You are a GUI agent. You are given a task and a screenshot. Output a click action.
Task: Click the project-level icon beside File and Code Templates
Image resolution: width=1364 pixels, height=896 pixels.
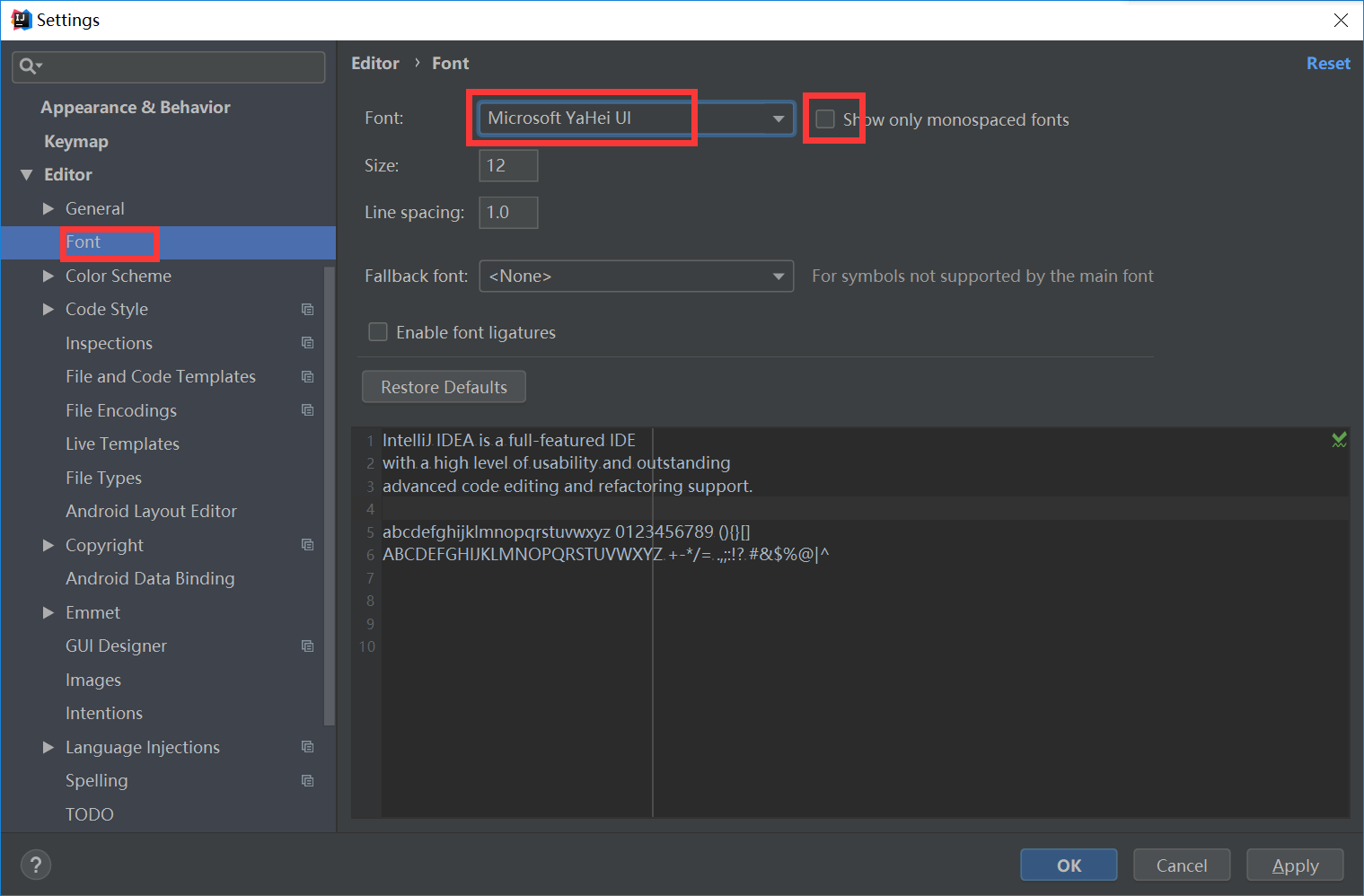308,376
